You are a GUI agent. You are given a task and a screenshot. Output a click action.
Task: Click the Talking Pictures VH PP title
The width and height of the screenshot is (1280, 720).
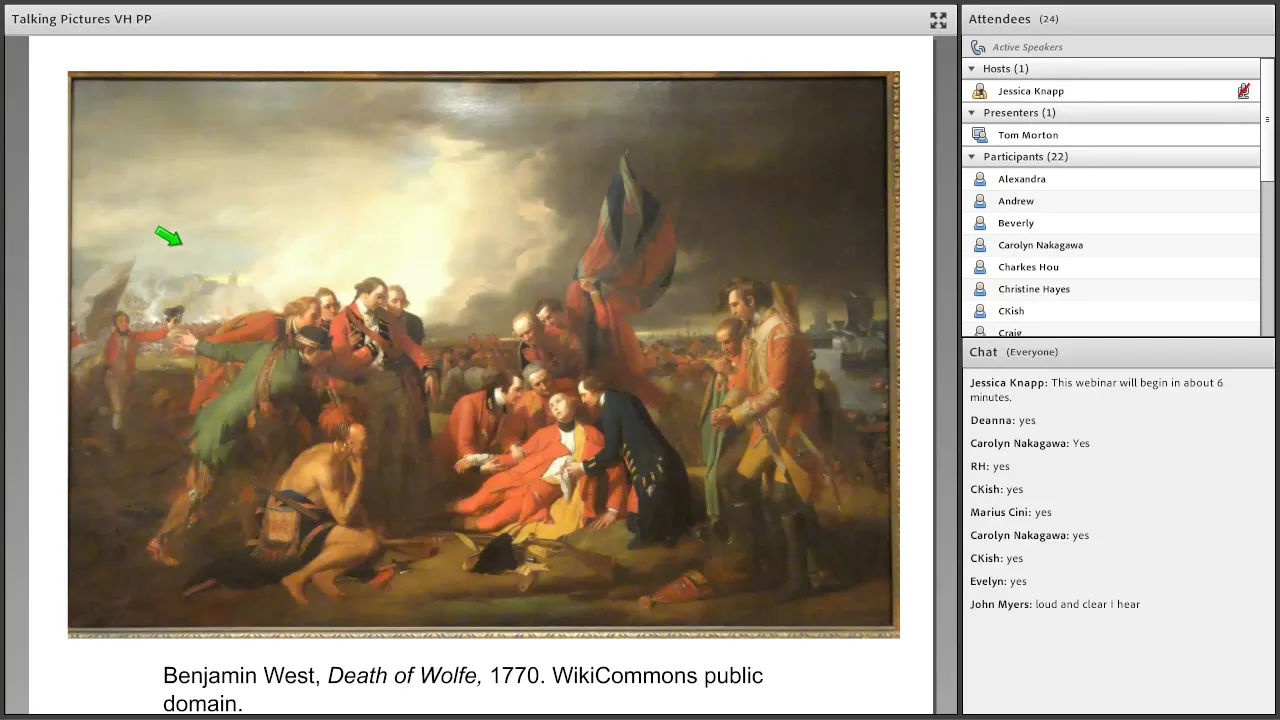click(82, 19)
